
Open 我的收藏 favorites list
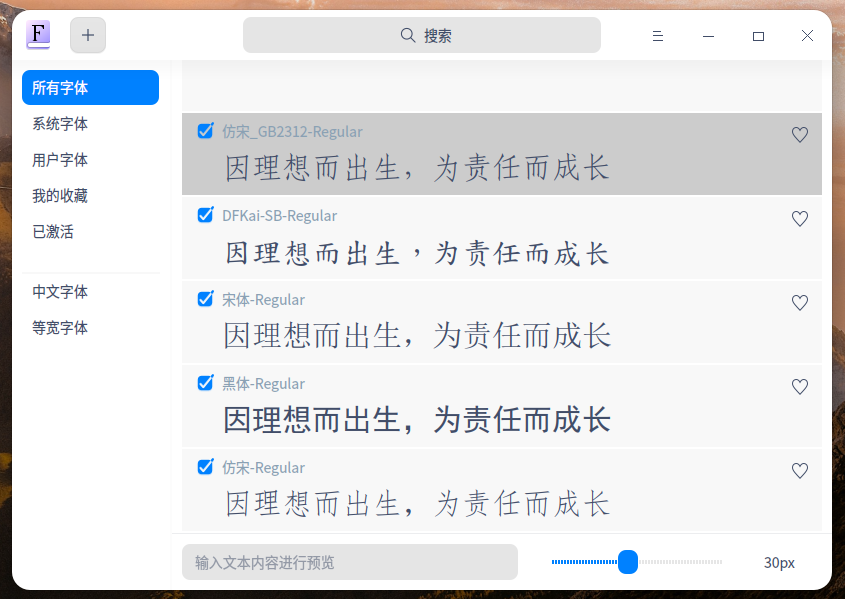tap(91, 196)
